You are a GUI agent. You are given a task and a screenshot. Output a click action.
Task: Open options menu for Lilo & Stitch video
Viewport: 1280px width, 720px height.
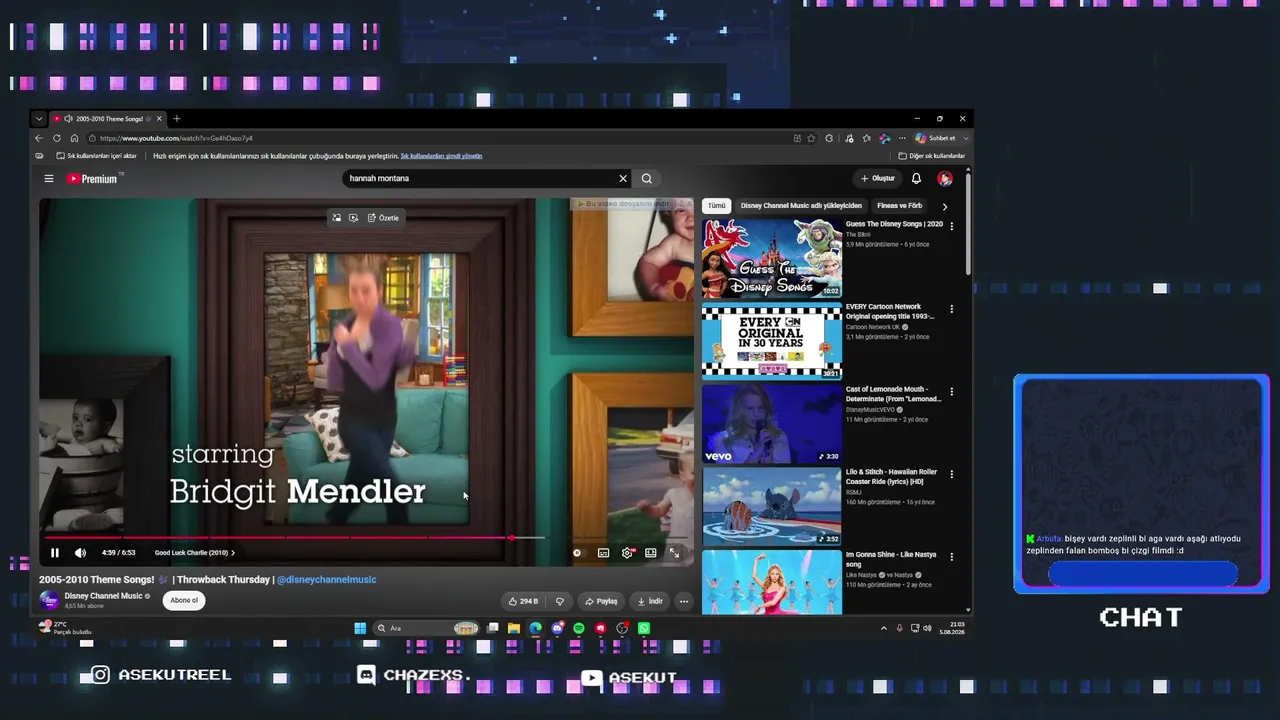coord(951,474)
